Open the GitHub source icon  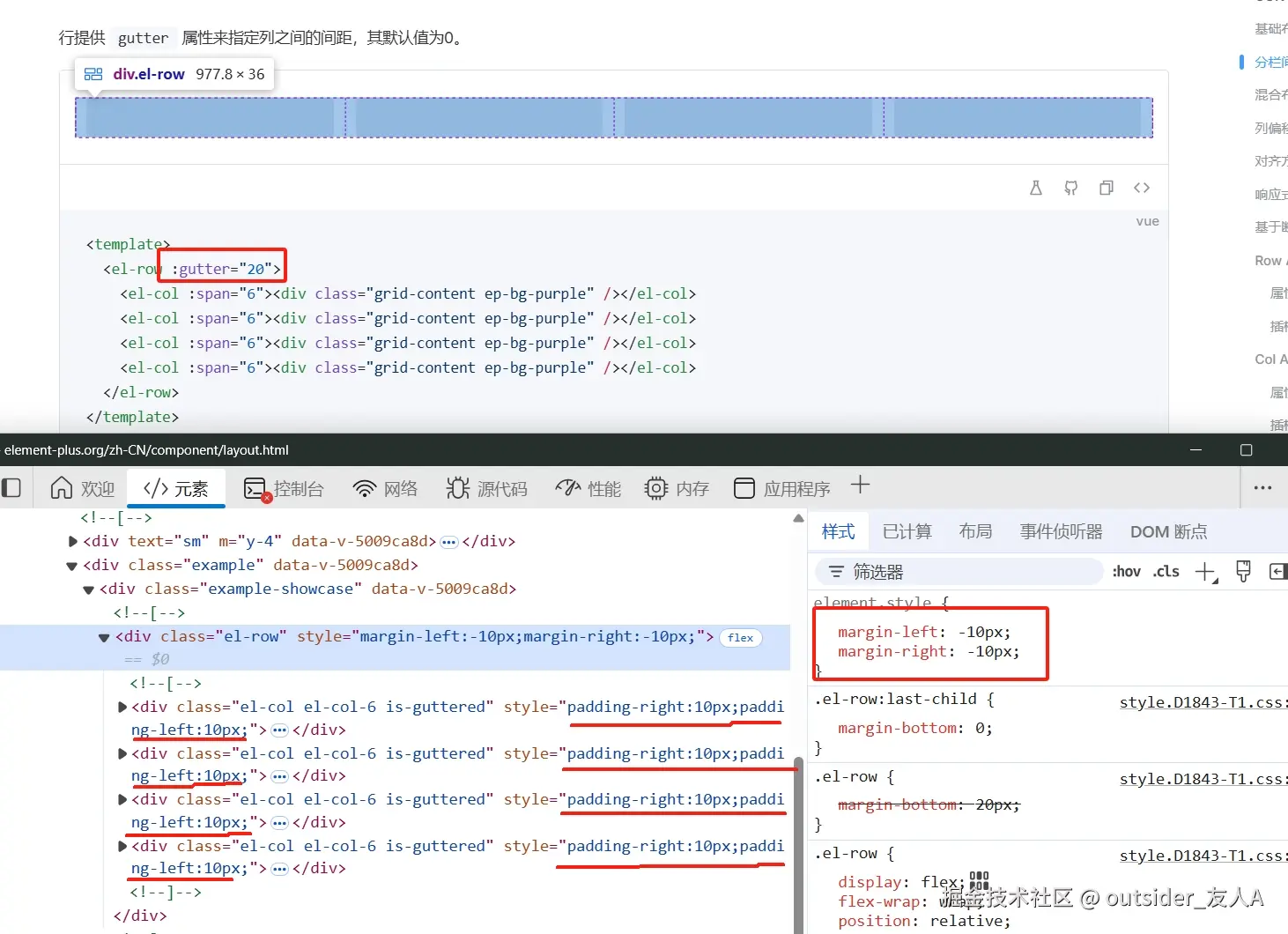click(1071, 188)
